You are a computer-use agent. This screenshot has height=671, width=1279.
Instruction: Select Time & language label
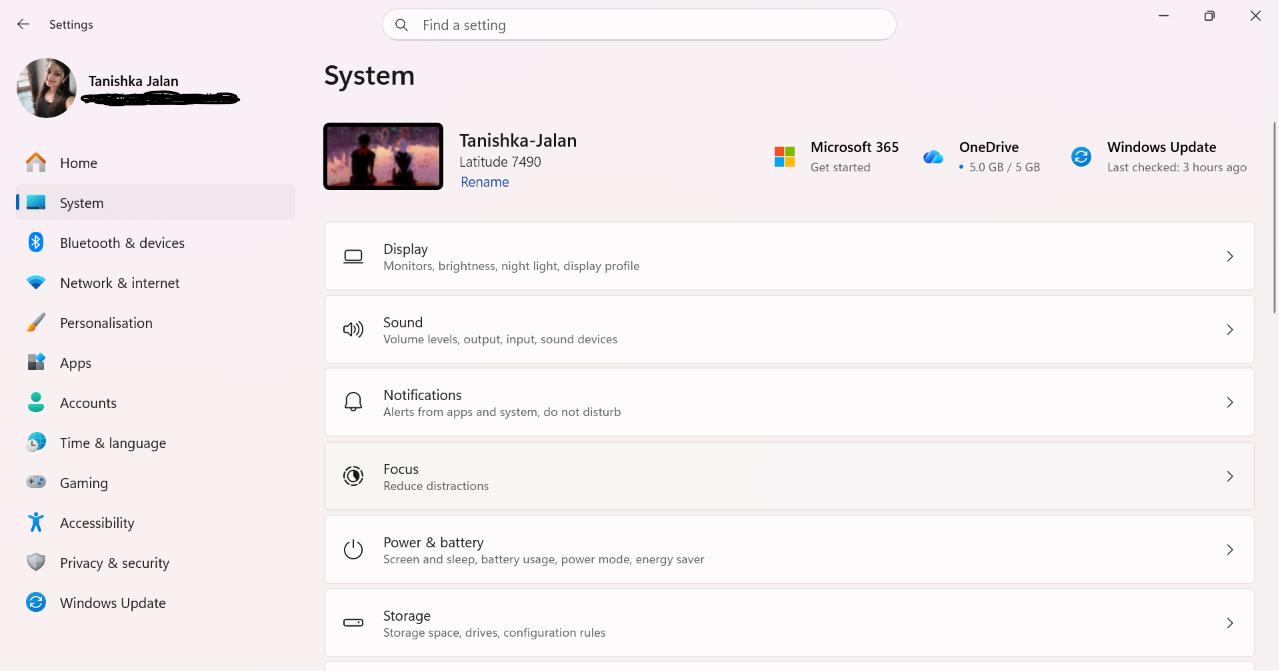pos(113,443)
